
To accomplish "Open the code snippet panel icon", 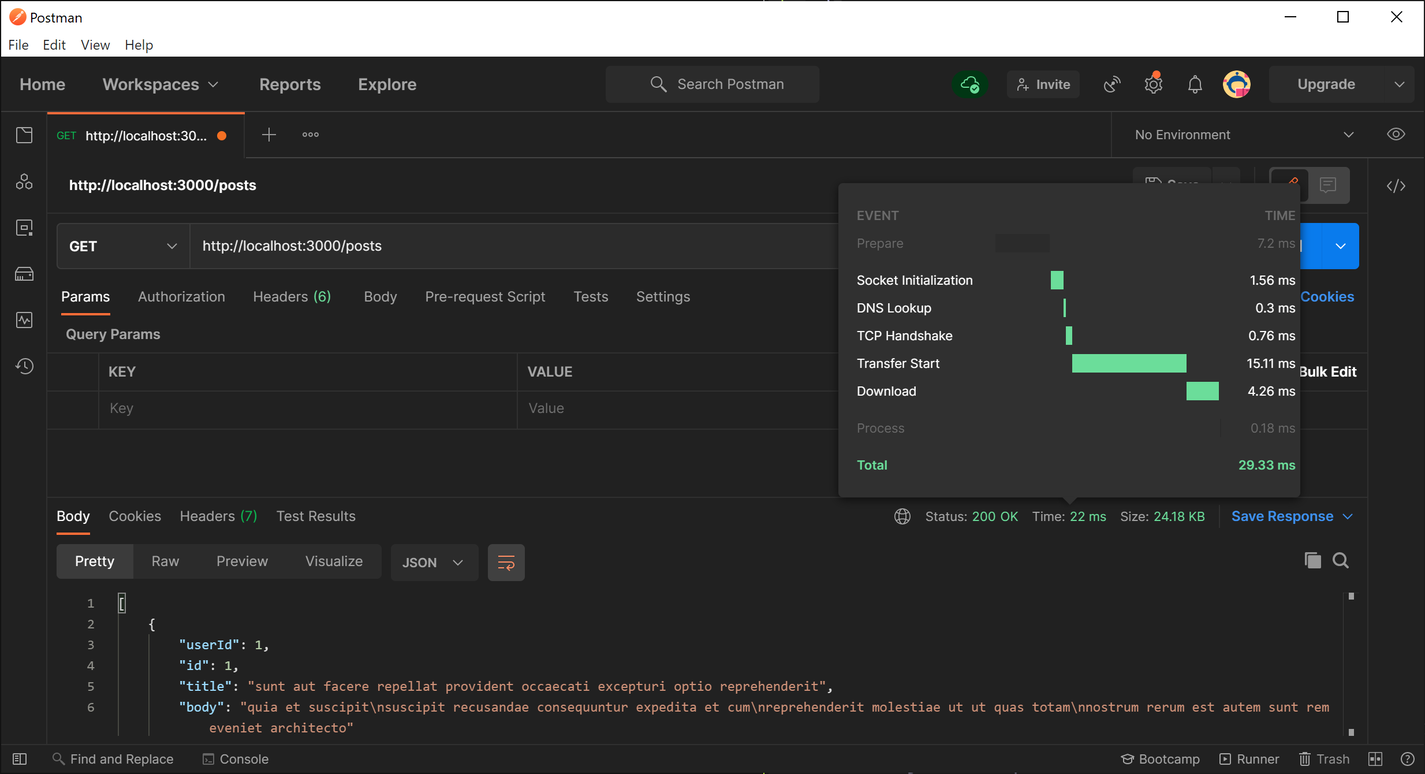I will [x=1396, y=185].
